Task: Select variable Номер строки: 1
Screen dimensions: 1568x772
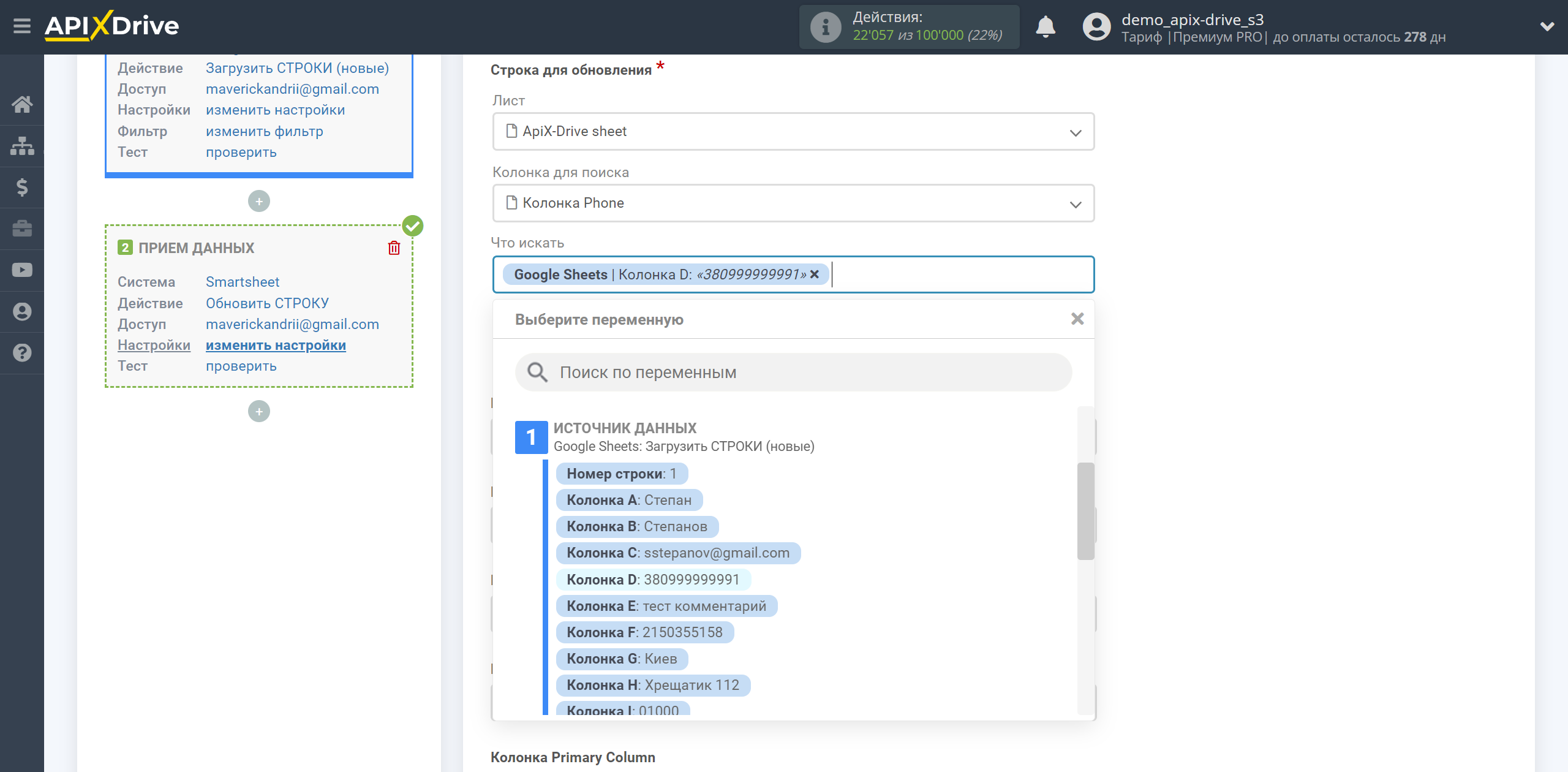Action: click(x=622, y=474)
